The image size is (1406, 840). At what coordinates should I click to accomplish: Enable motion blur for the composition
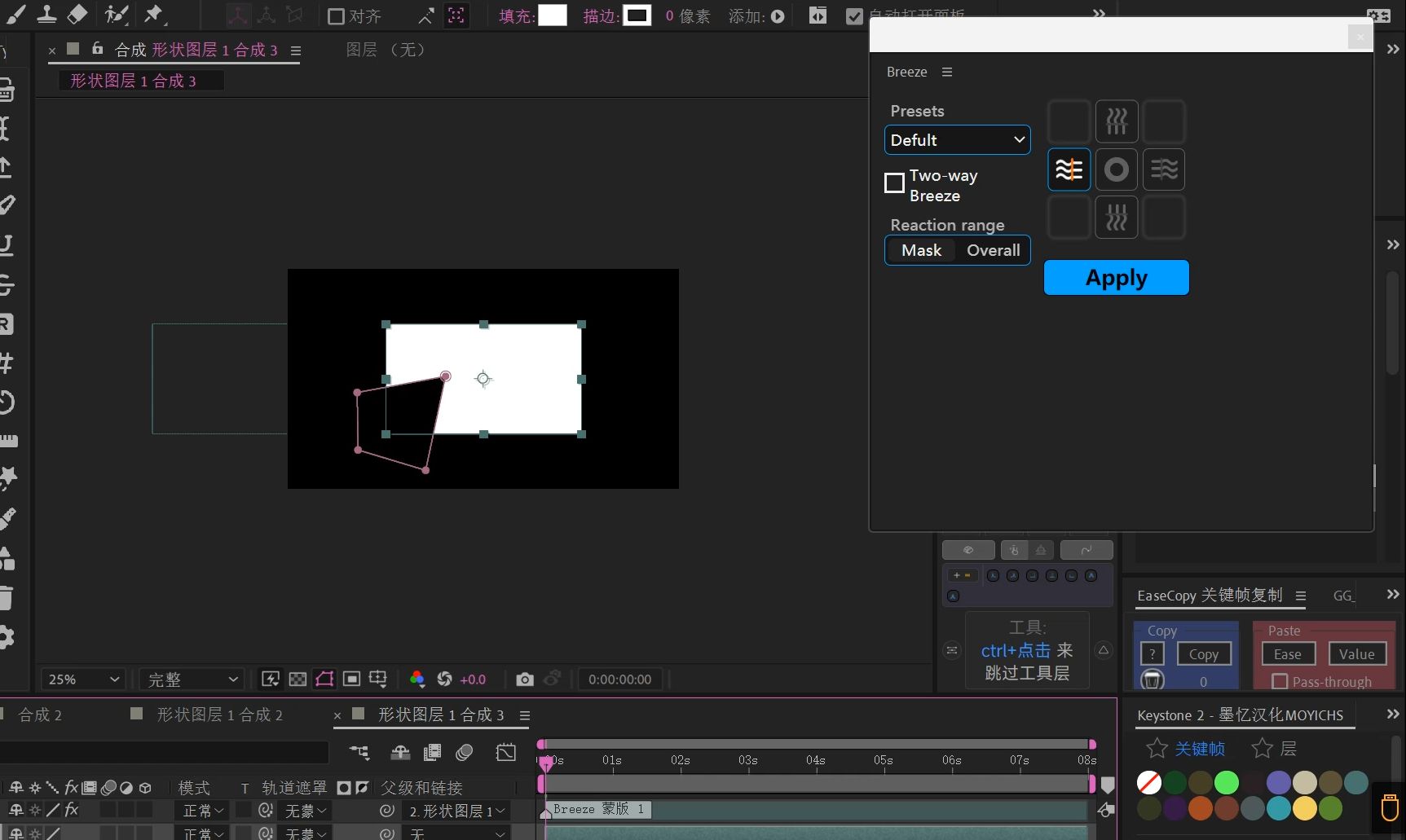465,752
